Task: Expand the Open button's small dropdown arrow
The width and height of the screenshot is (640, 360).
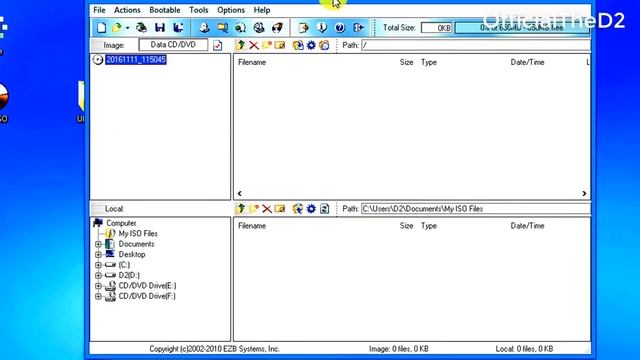Action: click(x=127, y=28)
